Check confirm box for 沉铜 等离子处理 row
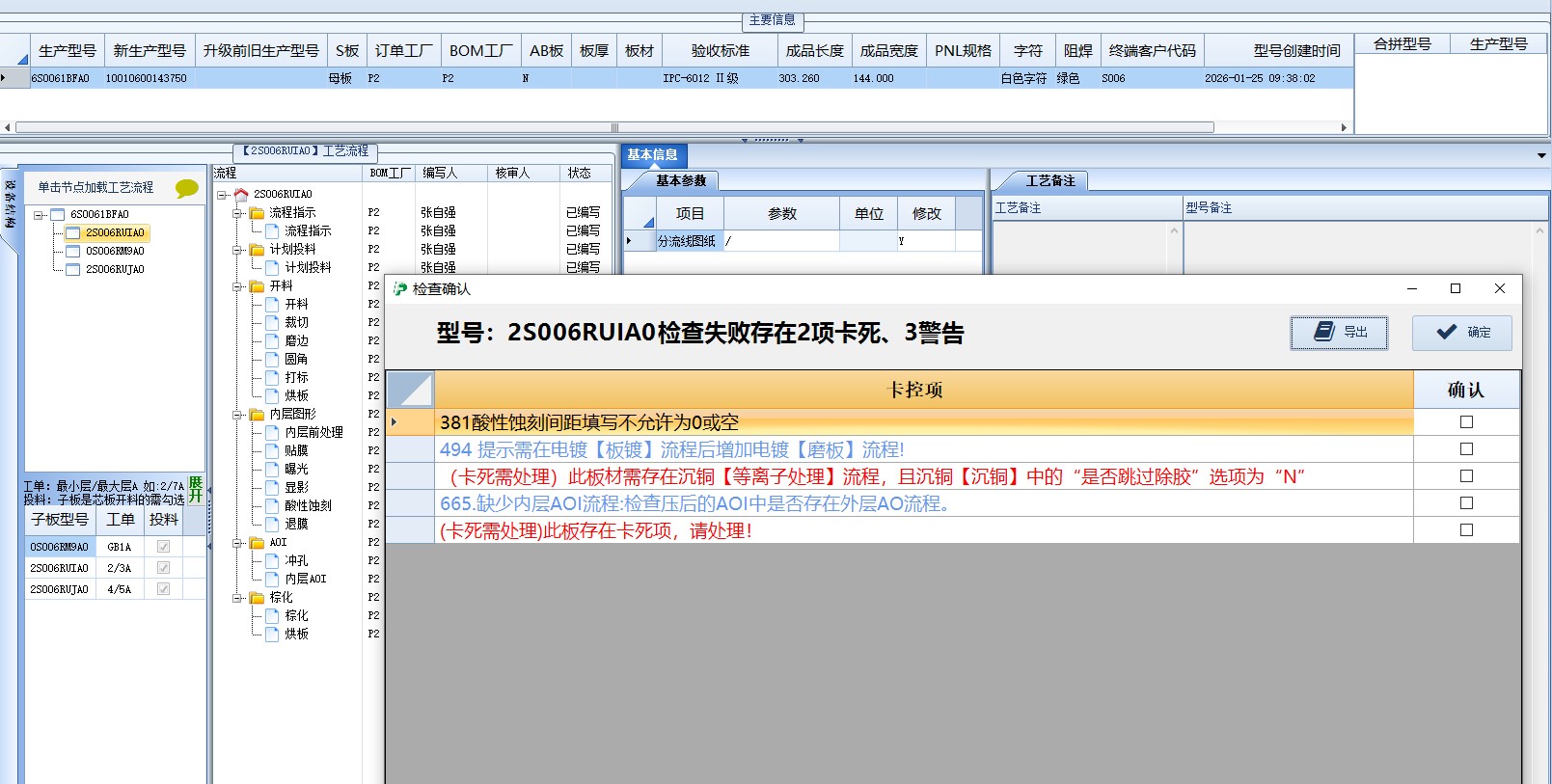The width and height of the screenshot is (1552, 784). [x=1466, y=476]
